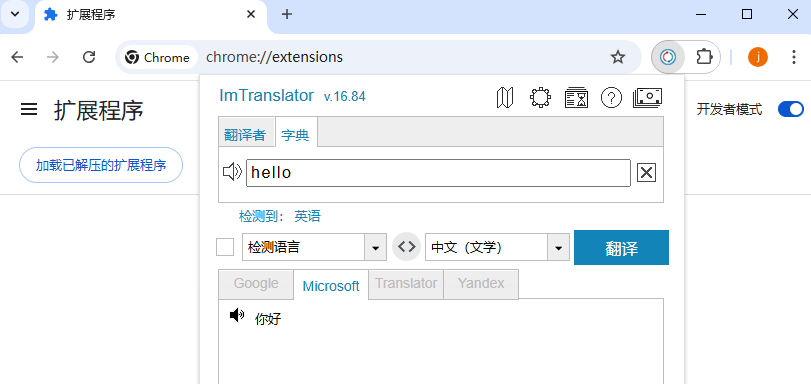The image size is (811, 384).
Task: Bookmark this page with star icon
Action: [x=618, y=57]
